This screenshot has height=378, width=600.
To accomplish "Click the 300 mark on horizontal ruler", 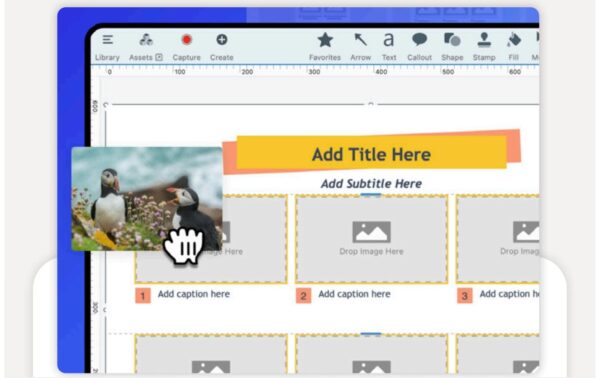I will (314, 72).
